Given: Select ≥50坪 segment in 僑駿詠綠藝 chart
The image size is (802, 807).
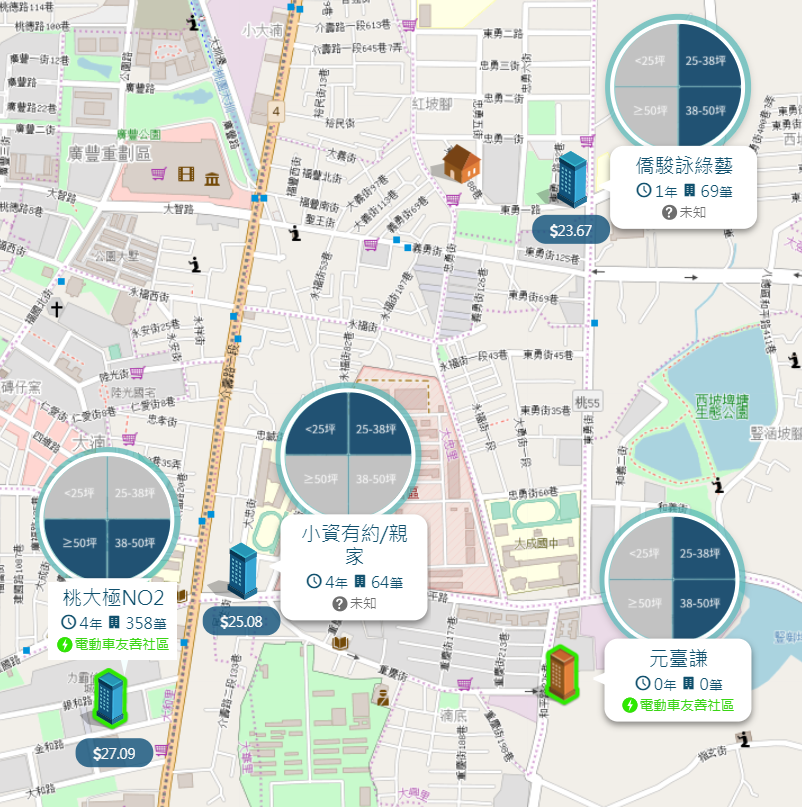Looking at the screenshot, I should point(647,116).
